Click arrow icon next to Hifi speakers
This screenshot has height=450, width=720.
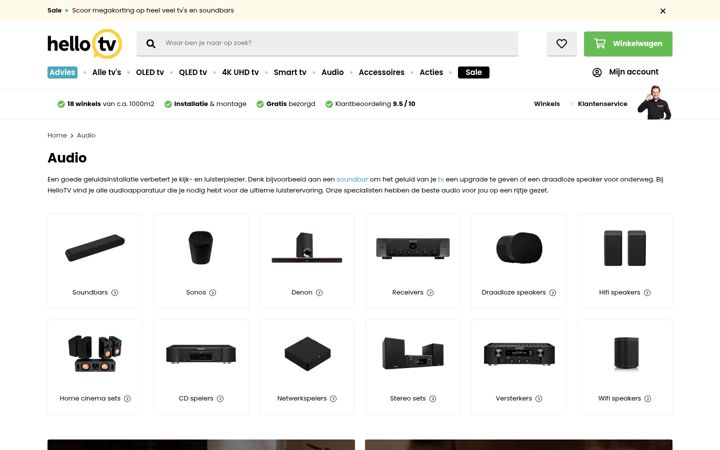coord(647,292)
